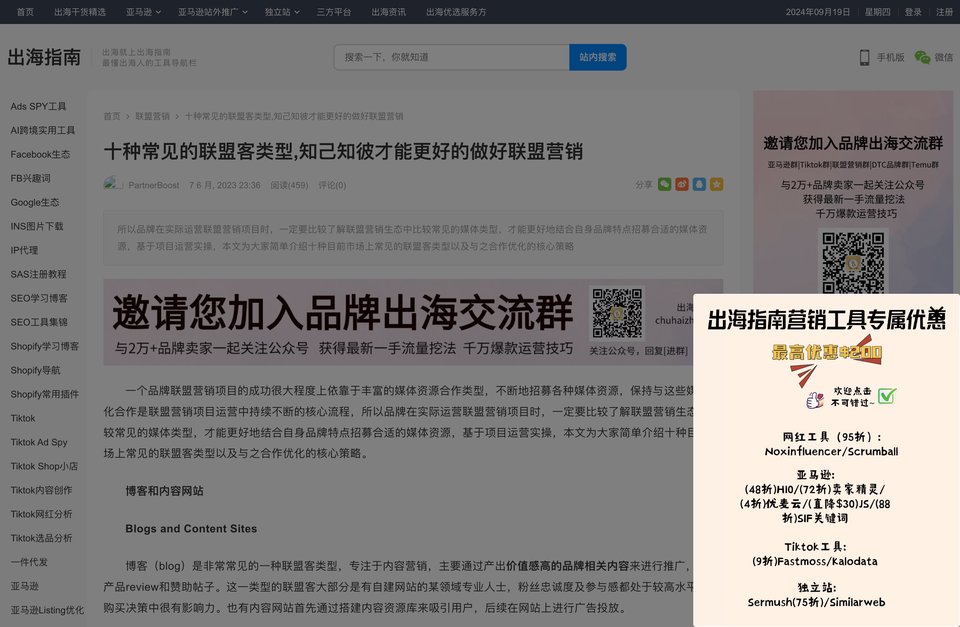Open Google生态 sidebar category
The image size is (960, 627).
tap(35, 202)
